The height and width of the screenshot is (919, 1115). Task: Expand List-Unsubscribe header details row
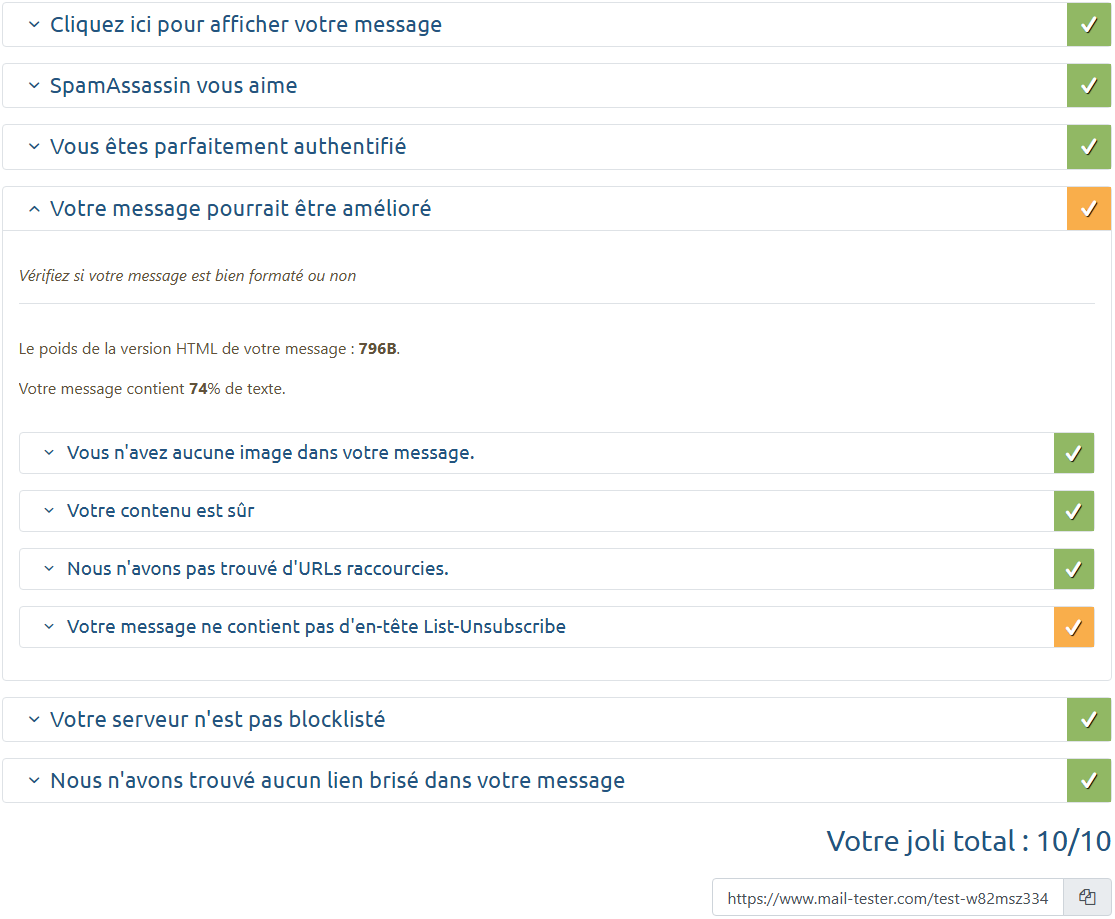316,627
